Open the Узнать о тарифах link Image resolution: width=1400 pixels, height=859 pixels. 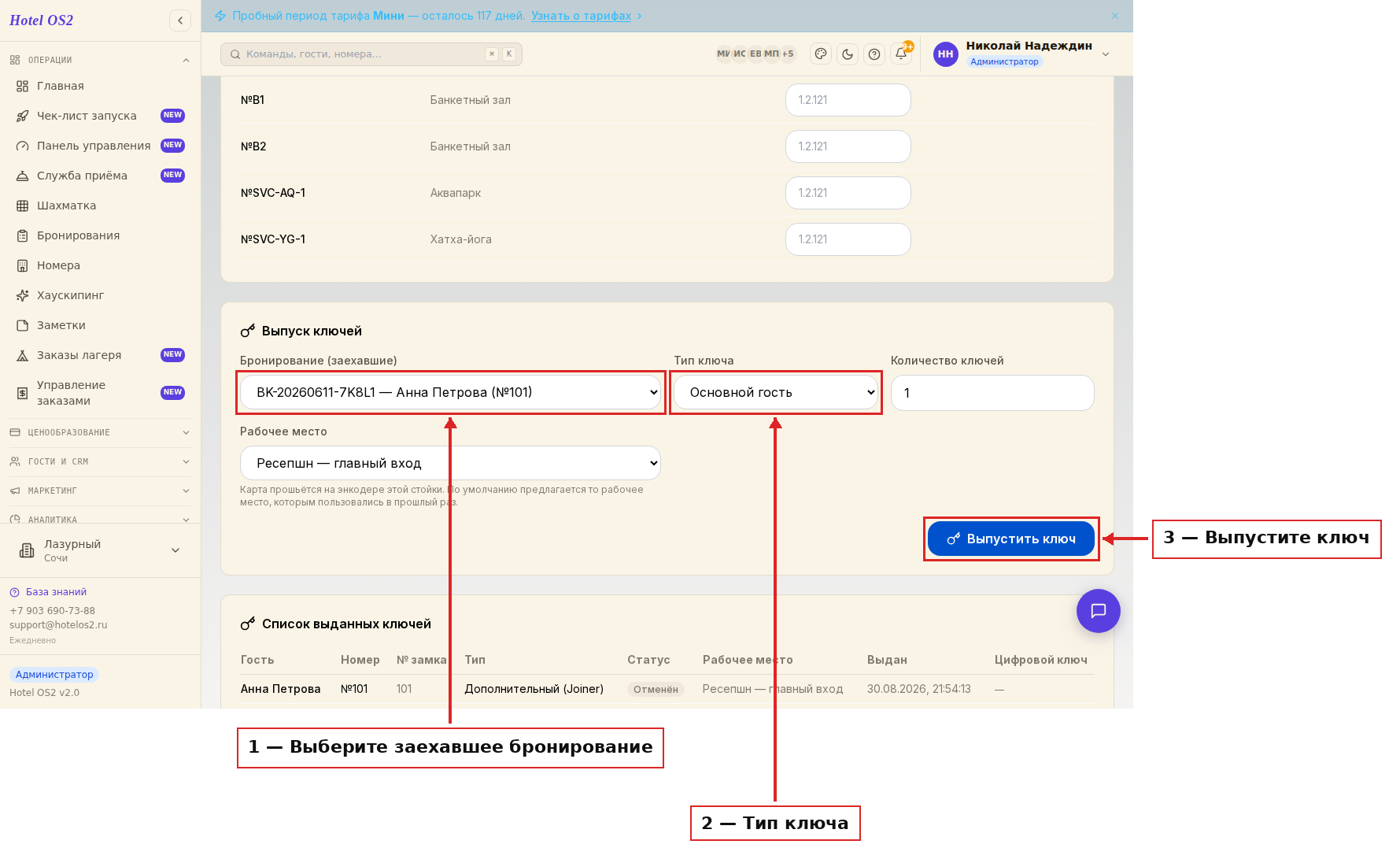[581, 16]
